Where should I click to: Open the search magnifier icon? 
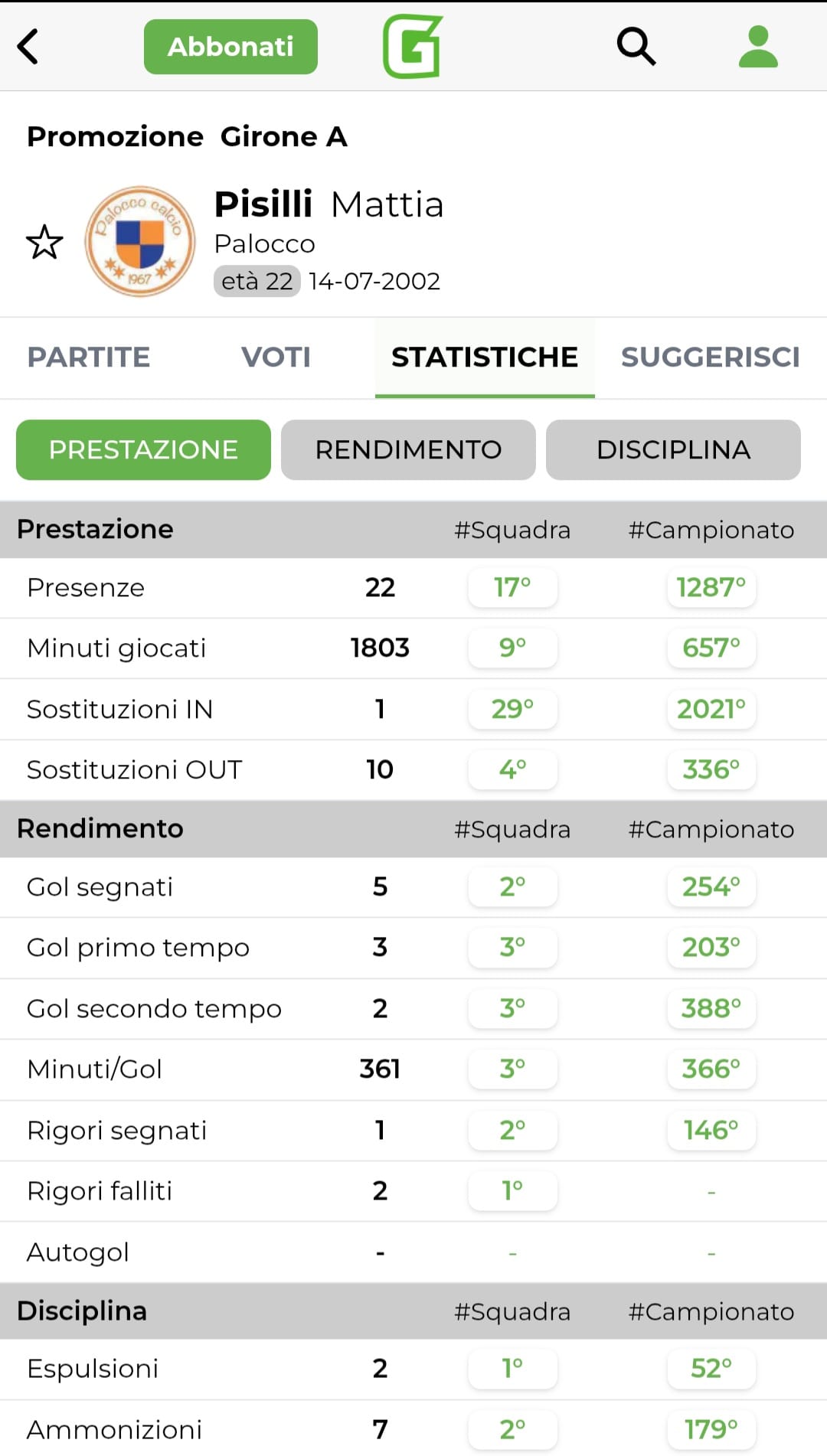coord(636,47)
